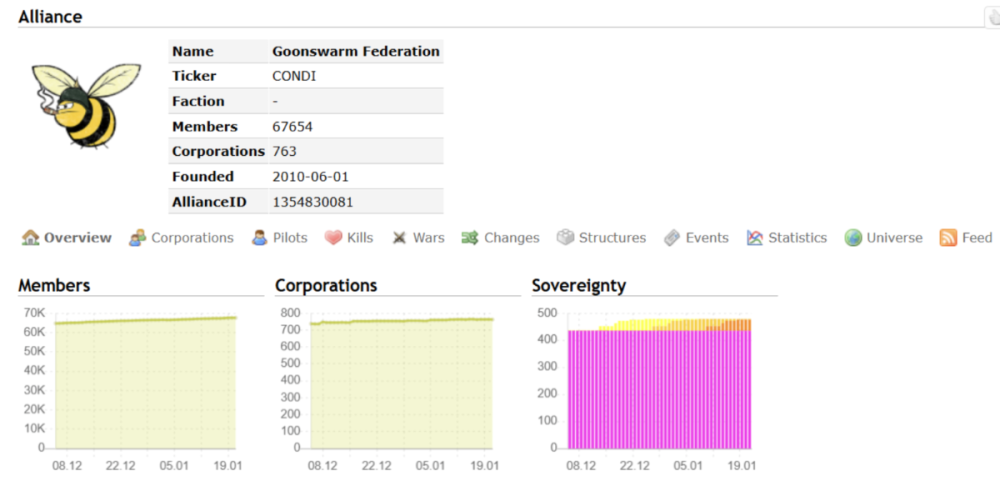1000x496 pixels.
Task: Click the Members history chart
Action: (x=144, y=385)
